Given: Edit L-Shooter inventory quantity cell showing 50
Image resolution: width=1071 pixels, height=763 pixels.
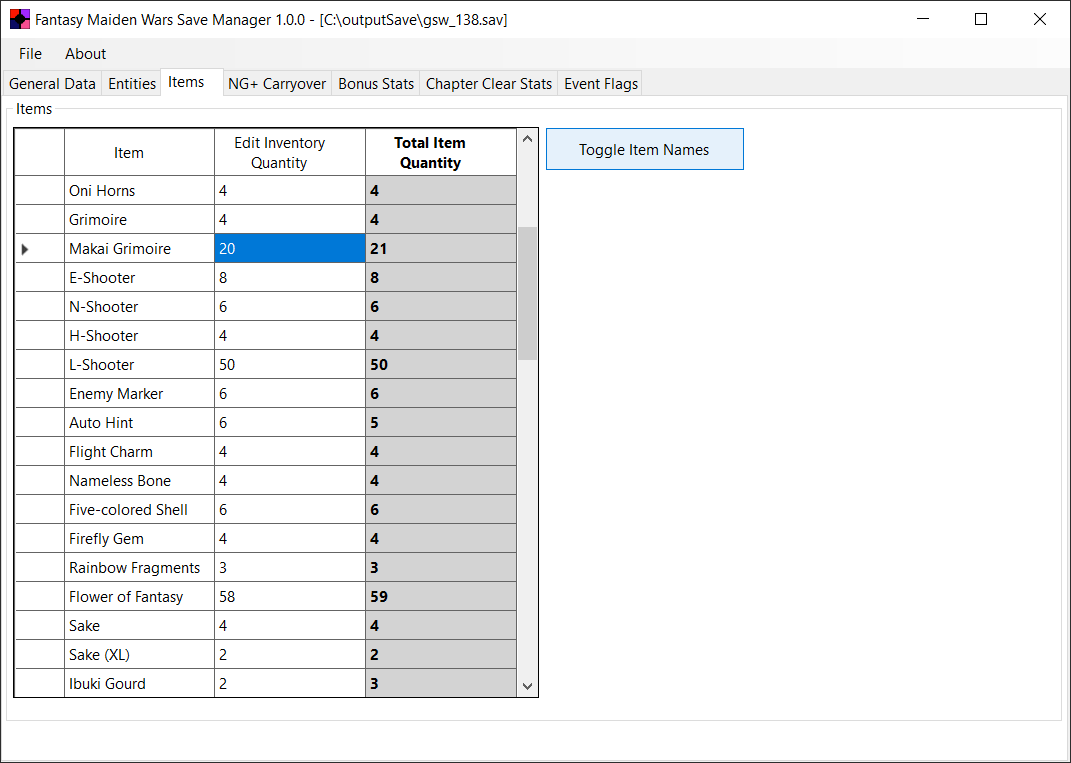Looking at the screenshot, I should (290, 365).
